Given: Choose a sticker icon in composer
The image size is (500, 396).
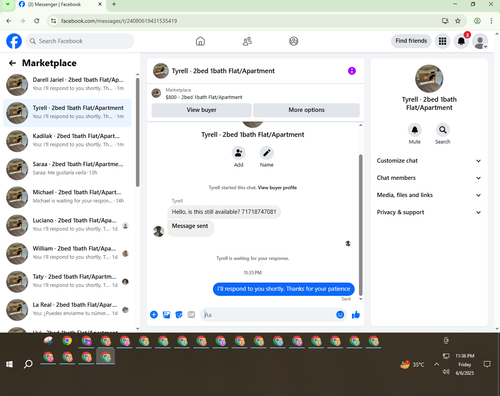Looking at the screenshot, I should tap(179, 315).
